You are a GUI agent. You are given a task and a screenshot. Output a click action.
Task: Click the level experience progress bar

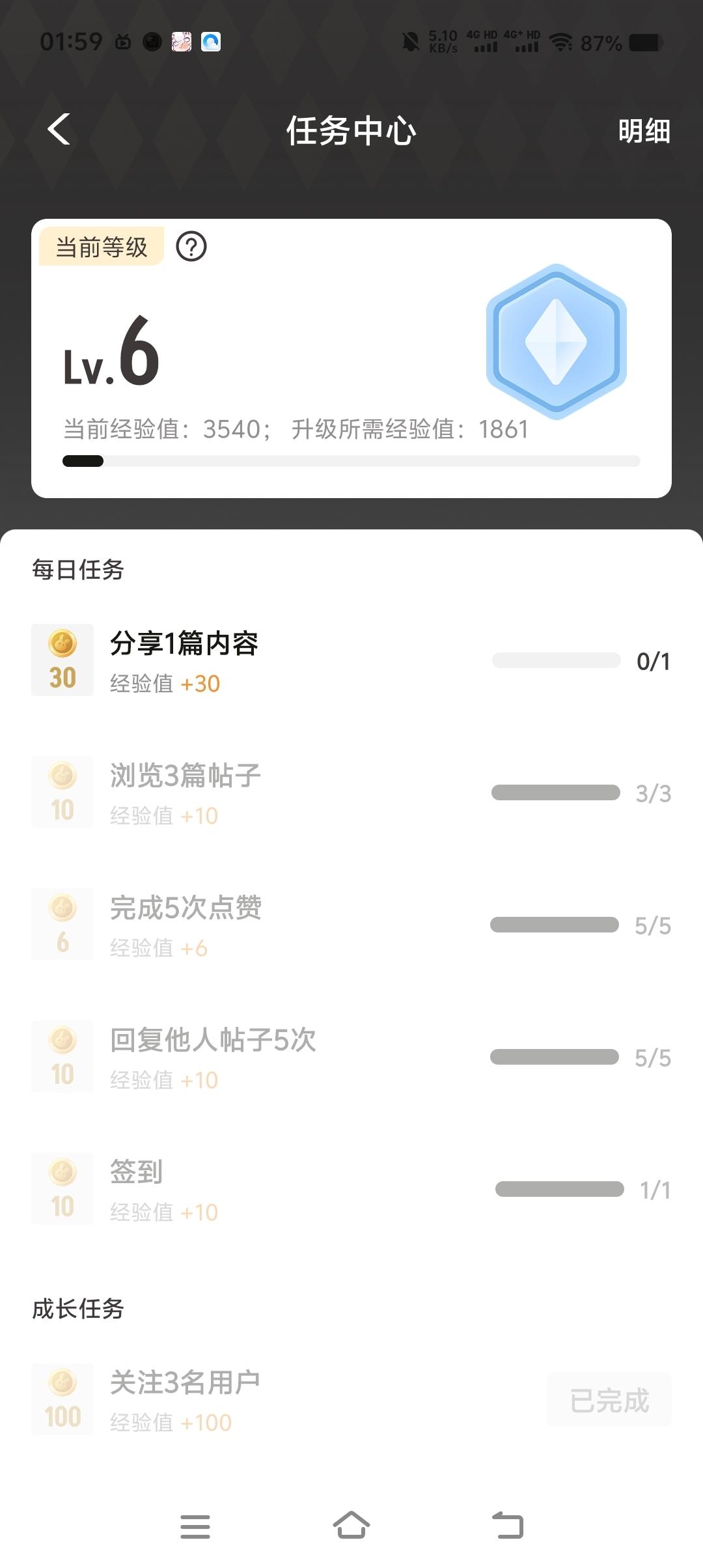click(x=351, y=461)
